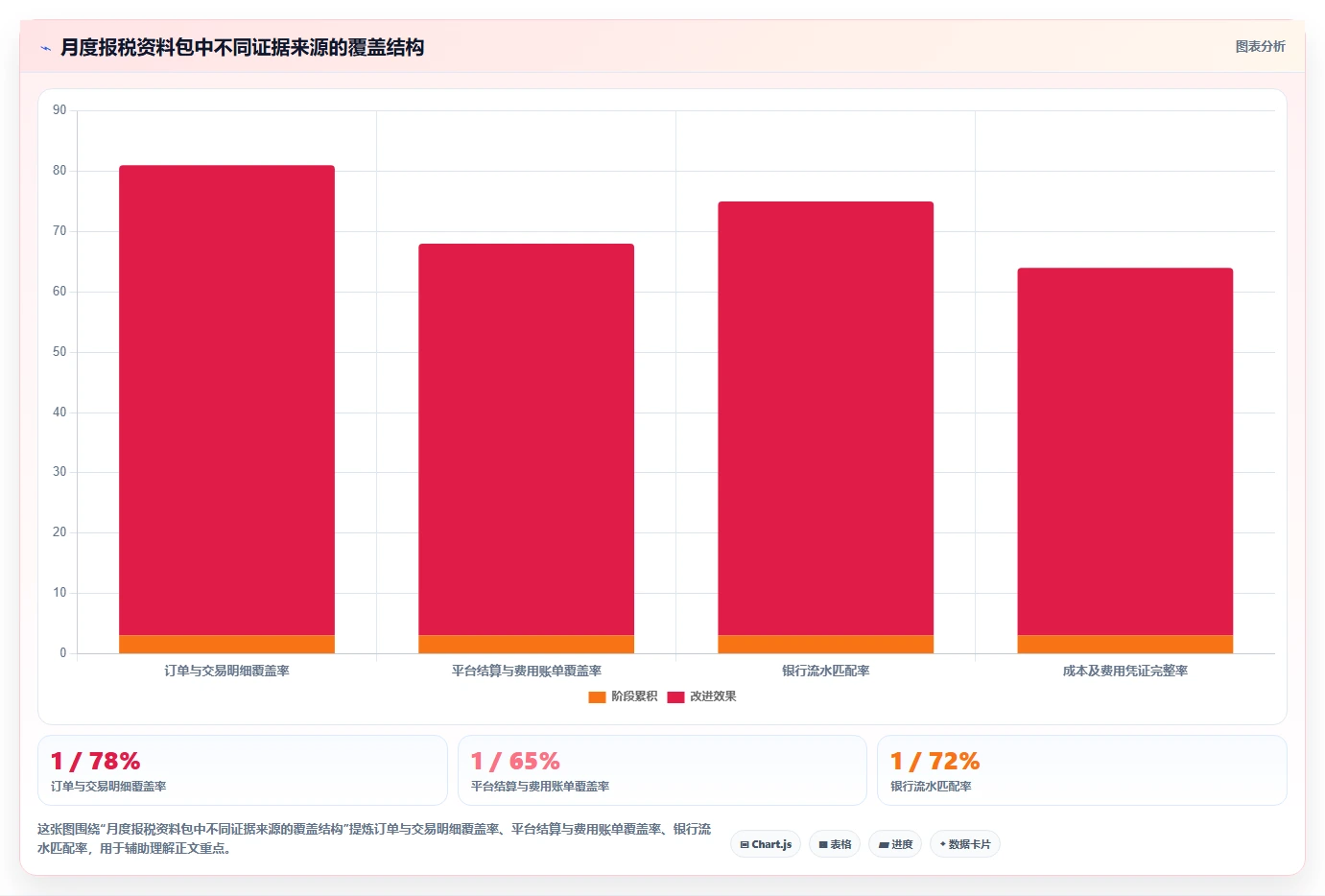Click the red bar for 银行流水匹配率
The width and height of the screenshot is (1325, 896).
(825, 418)
